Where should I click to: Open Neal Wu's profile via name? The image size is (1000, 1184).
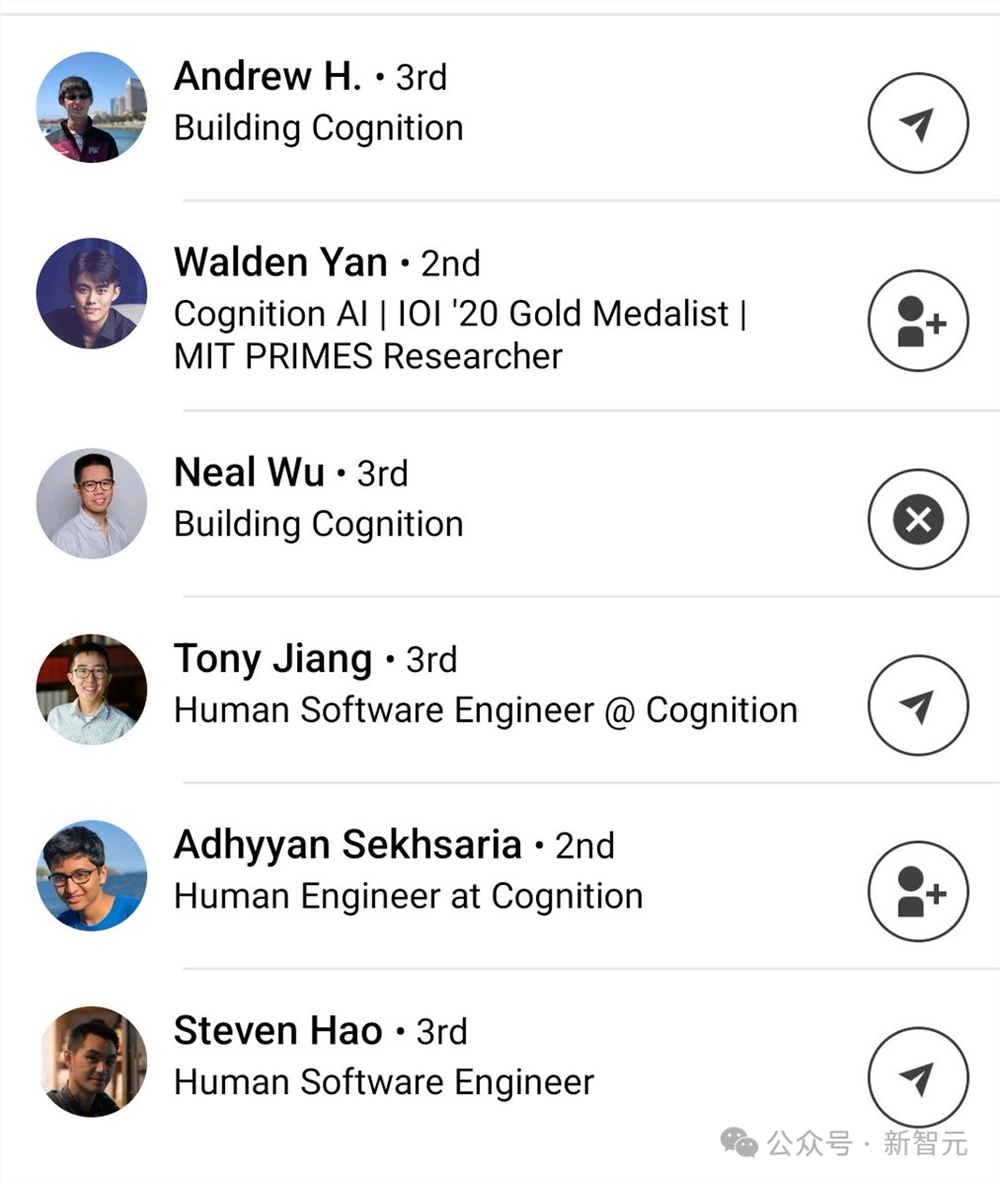(x=248, y=472)
